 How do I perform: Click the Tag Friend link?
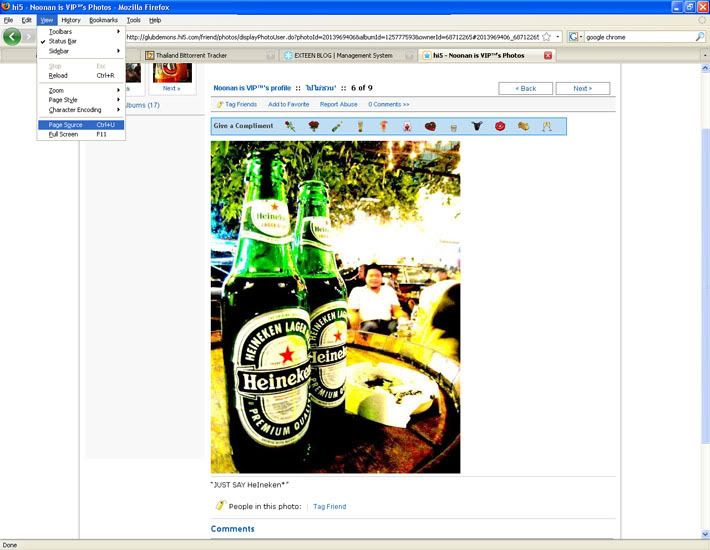[330, 507]
